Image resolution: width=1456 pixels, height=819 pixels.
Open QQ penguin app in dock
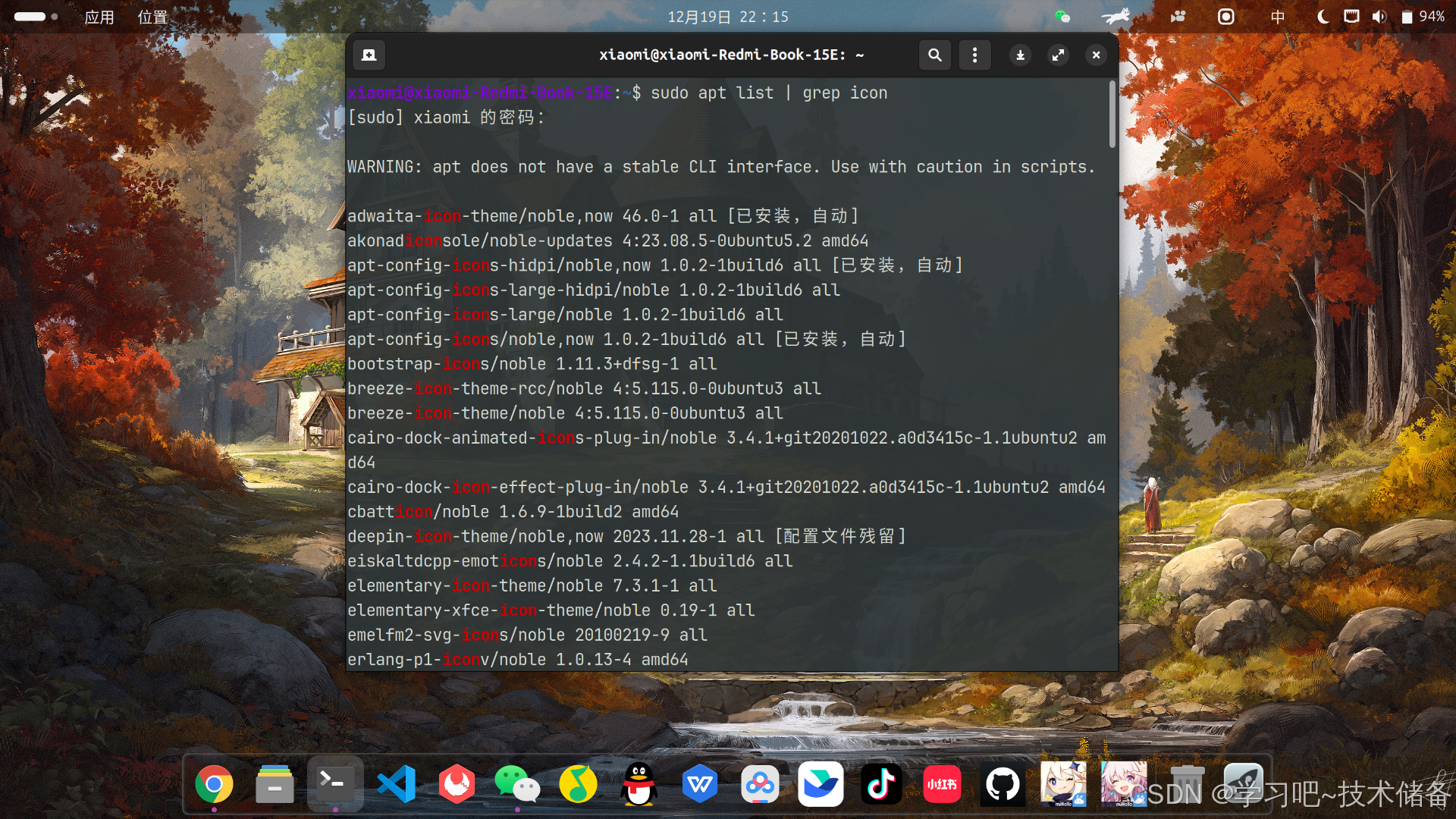click(639, 785)
